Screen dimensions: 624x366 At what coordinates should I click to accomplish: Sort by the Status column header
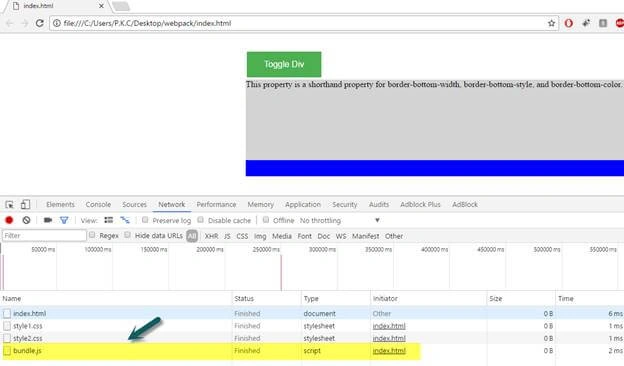[266, 298]
